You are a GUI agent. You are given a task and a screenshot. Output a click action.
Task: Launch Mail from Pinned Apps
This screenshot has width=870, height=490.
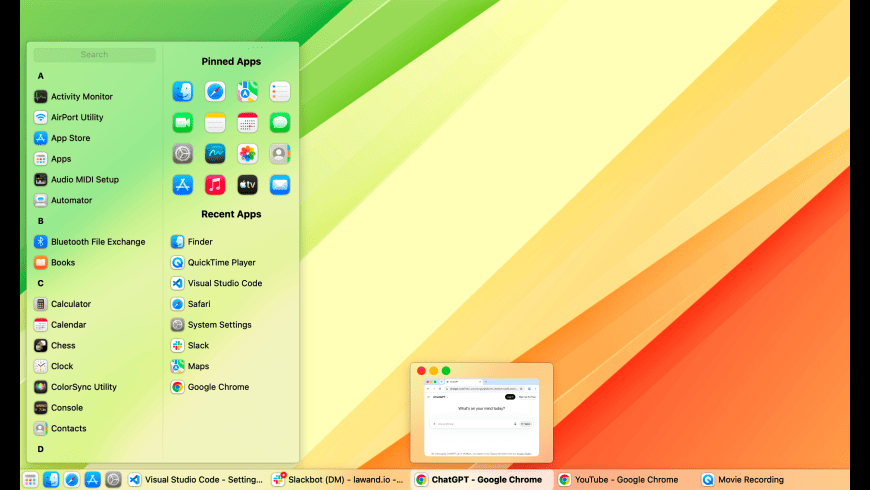click(280, 185)
